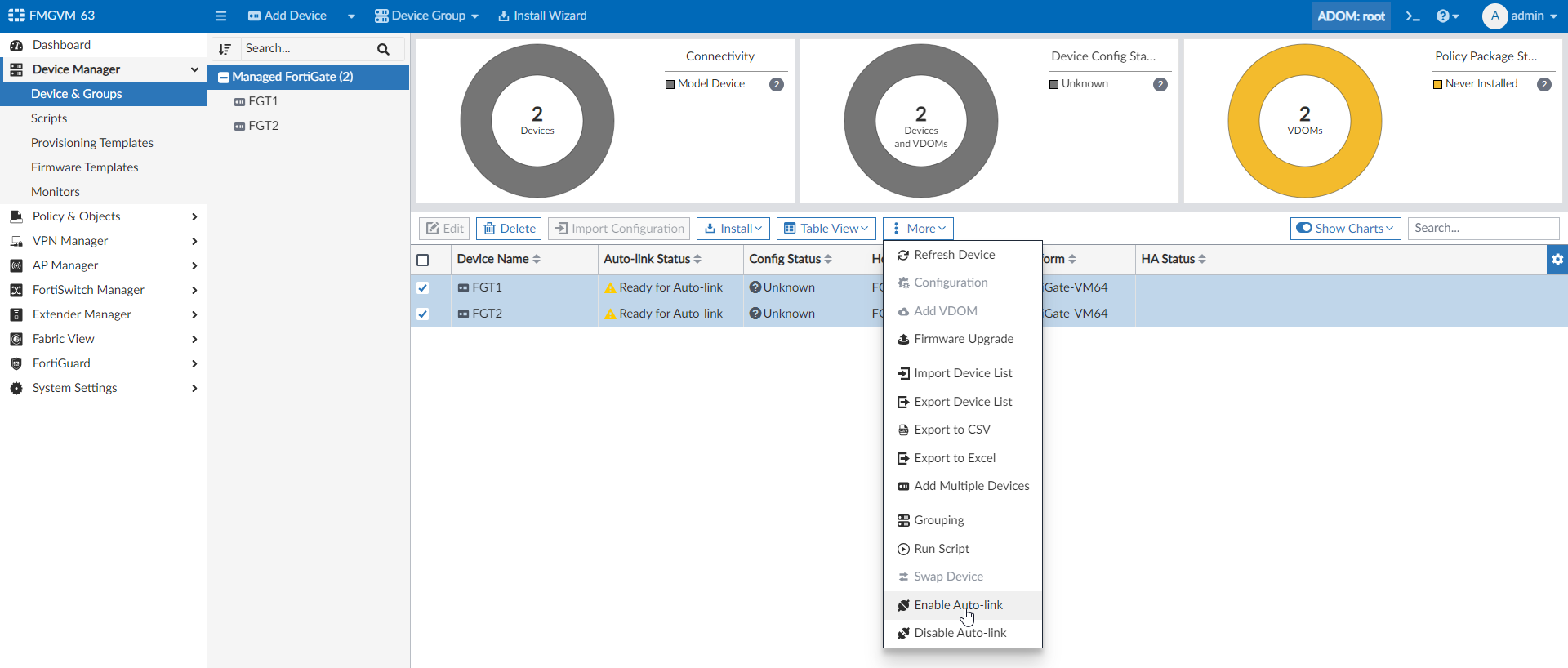
Task: Select Disable Auto-link from More menu
Action: [962, 633]
